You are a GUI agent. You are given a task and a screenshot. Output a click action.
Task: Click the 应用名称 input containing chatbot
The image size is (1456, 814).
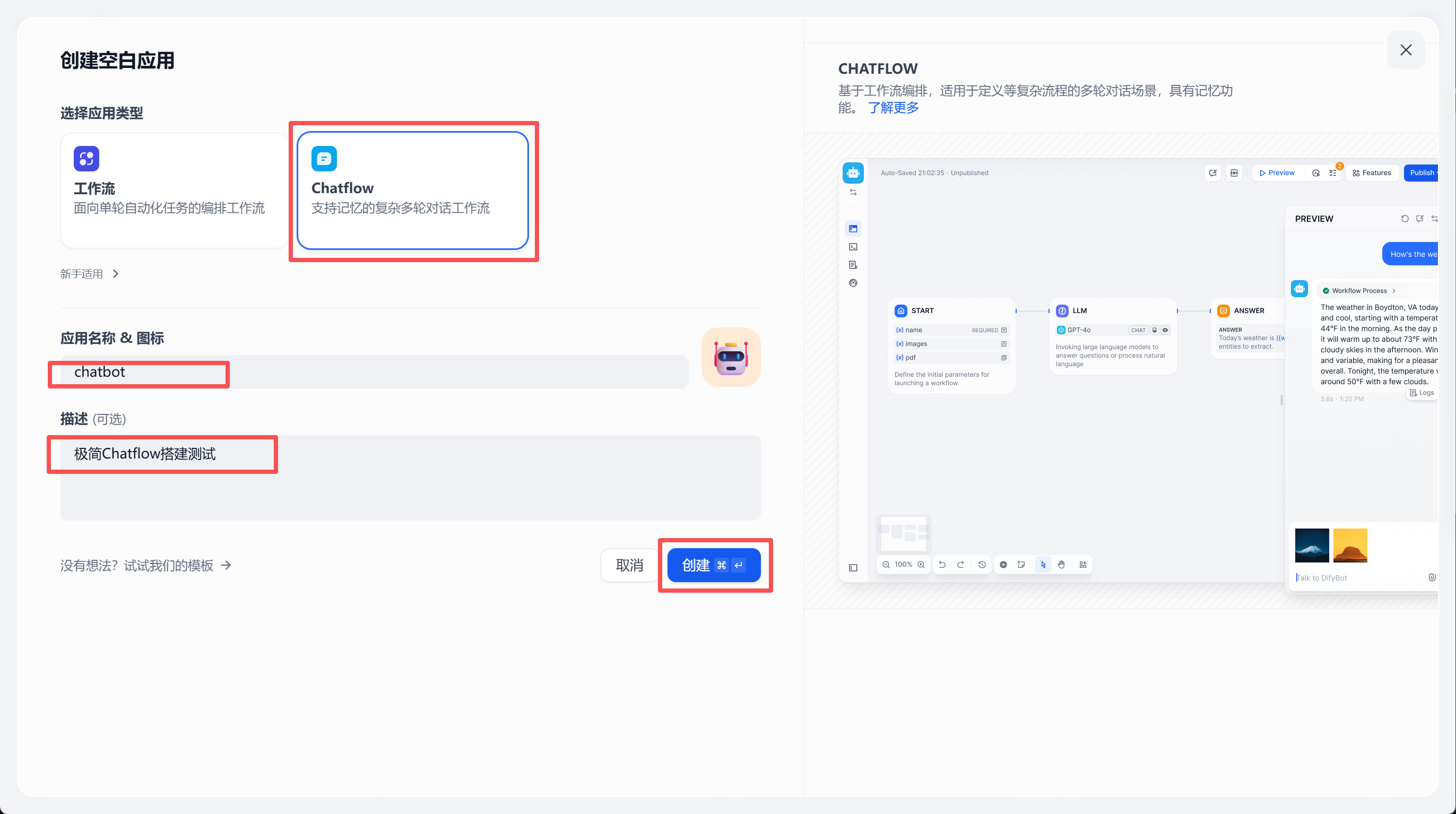374,372
